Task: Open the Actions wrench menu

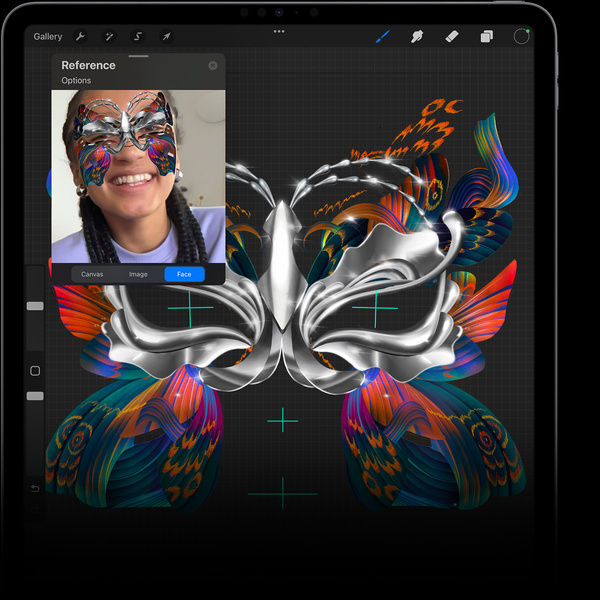Action: tap(80, 37)
